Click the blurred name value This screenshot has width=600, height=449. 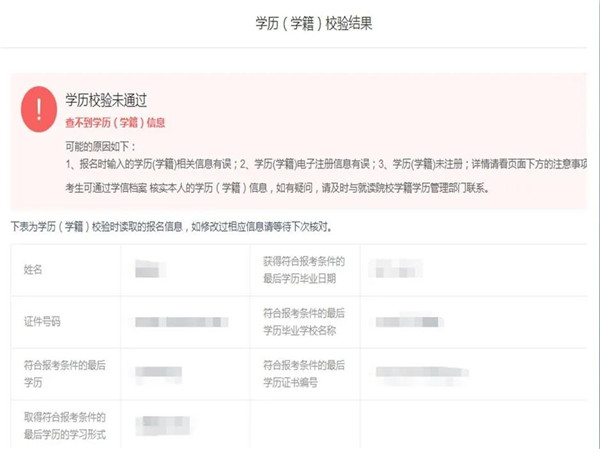[x=149, y=270]
